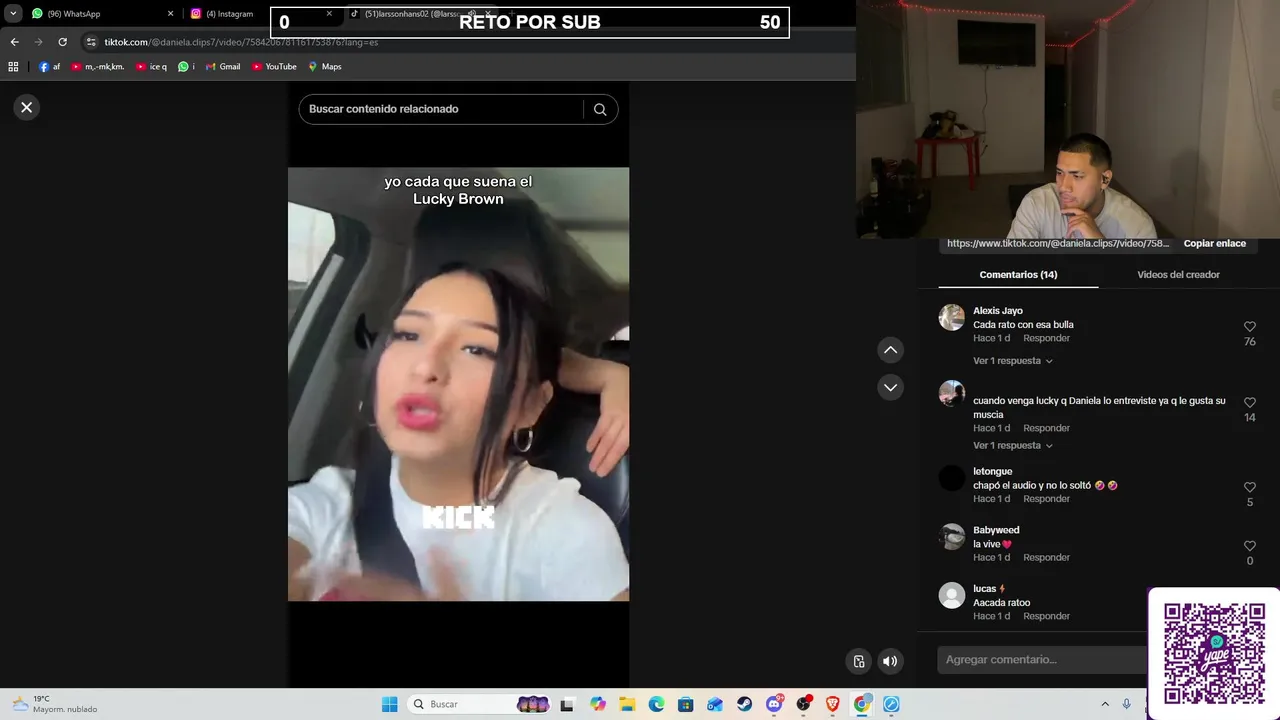Click the 'Agregar comentario...' input box

[1042, 660]
